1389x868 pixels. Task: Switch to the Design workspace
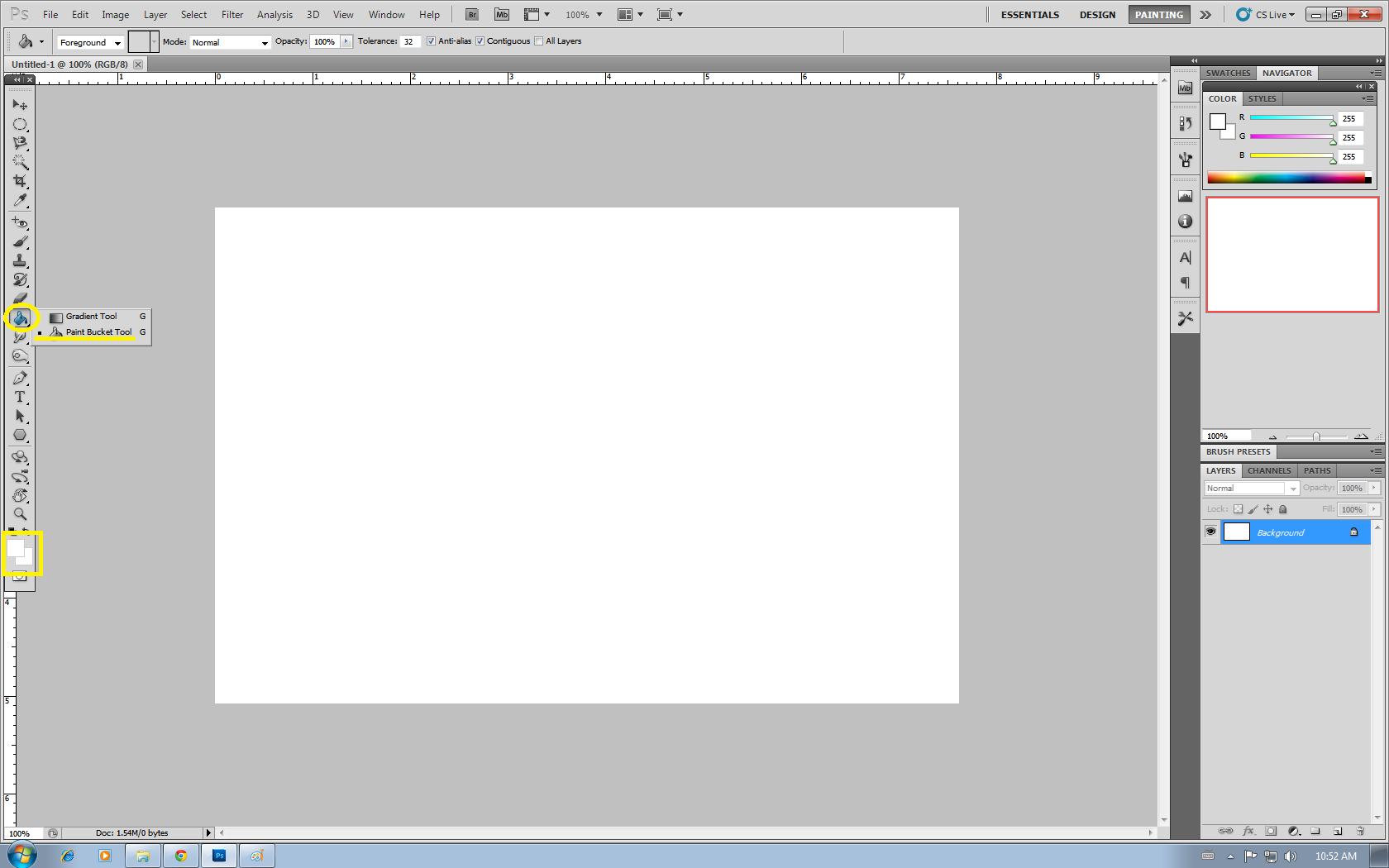(x=1097, y=15)
